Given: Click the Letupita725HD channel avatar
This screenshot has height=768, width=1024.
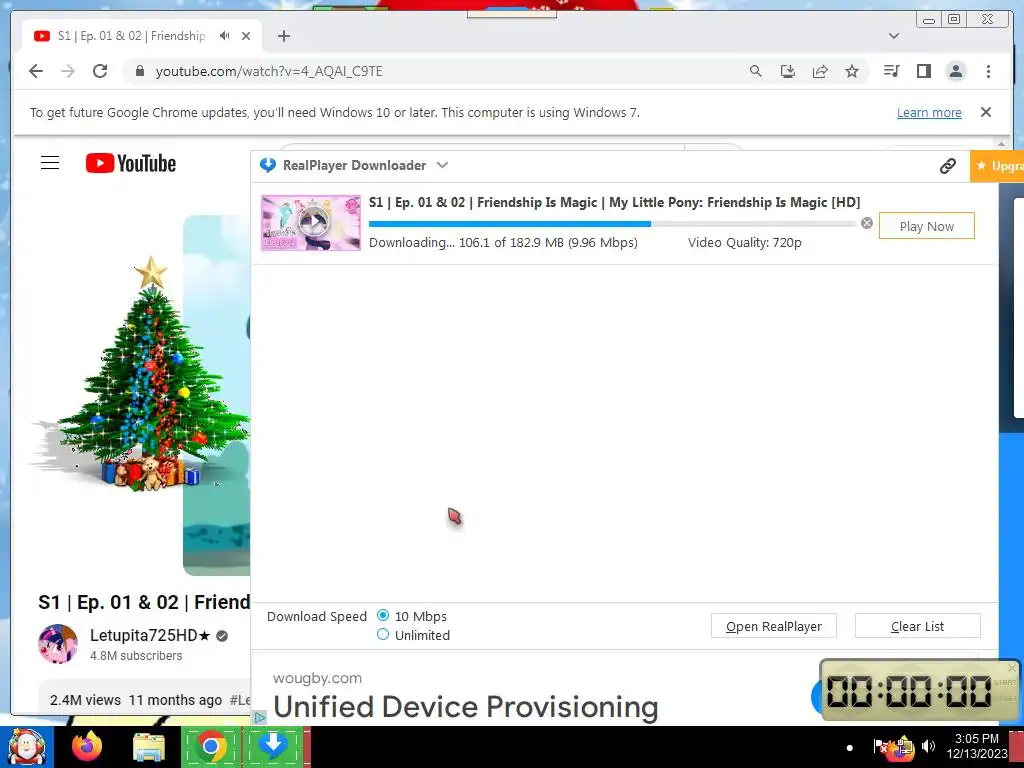Looking at the screenshot, I should click(x=58, y=644).
